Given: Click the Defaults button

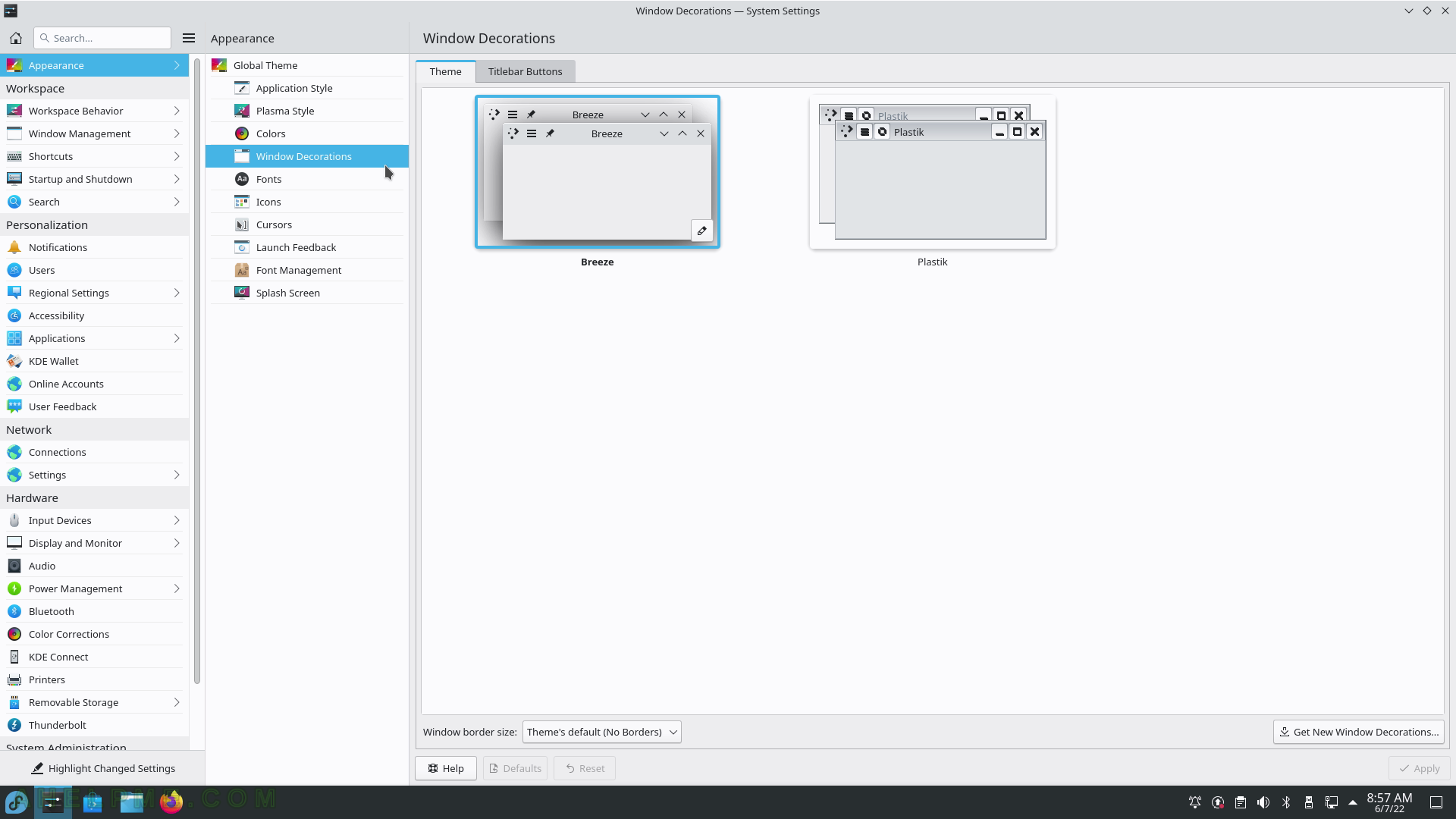Looking at the screenshot, I should 515,768.
